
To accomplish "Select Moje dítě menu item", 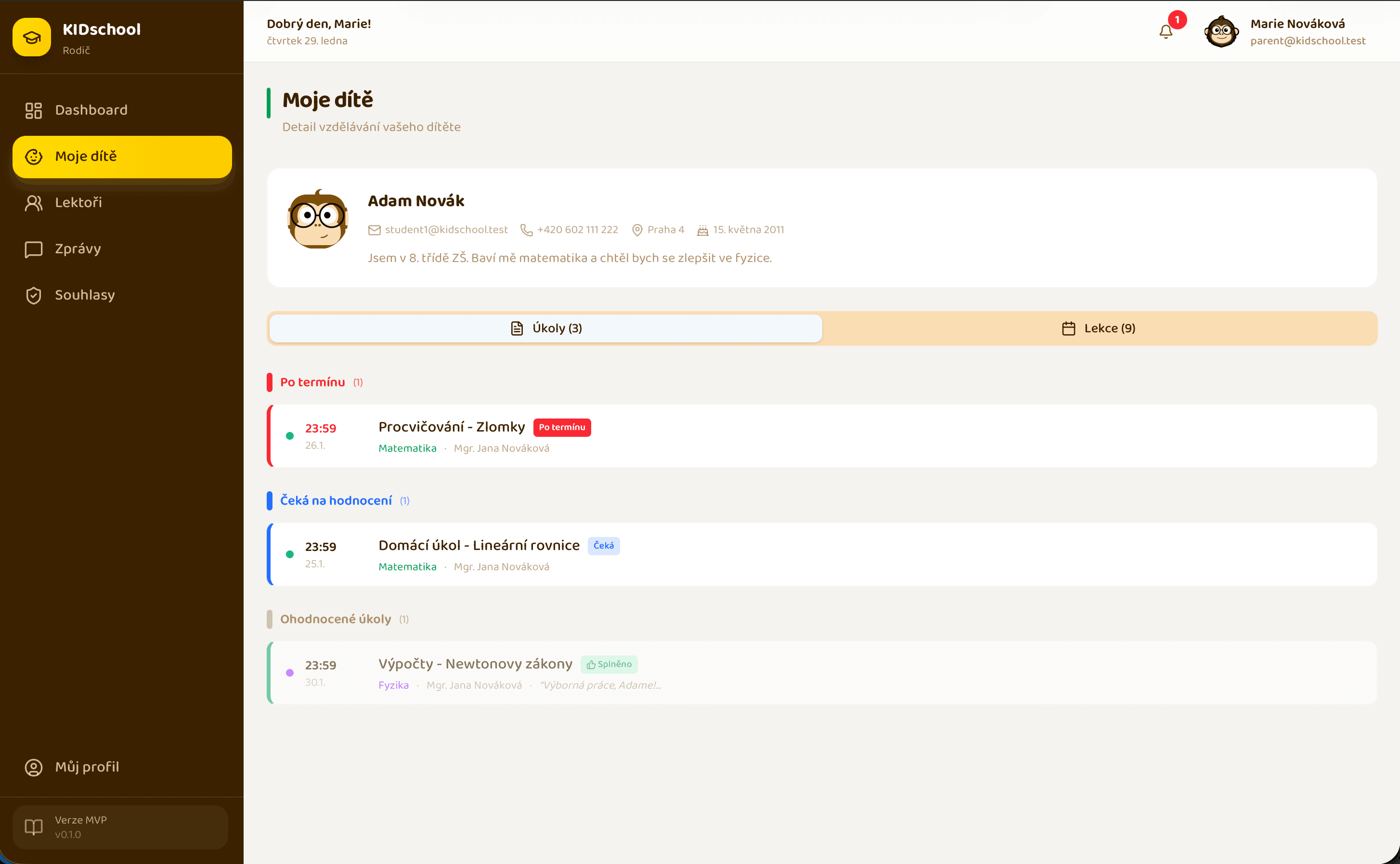I will tap(122, 157).
